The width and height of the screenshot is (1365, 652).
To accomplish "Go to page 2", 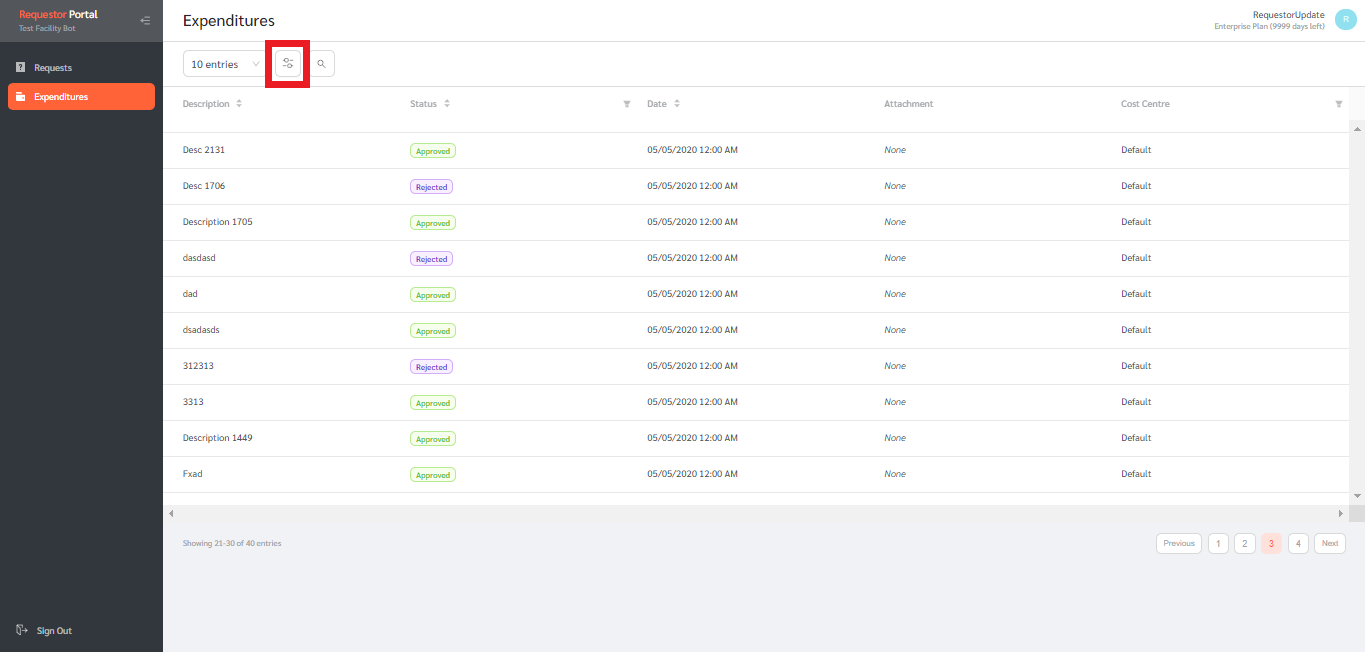I will point(1245,543).
